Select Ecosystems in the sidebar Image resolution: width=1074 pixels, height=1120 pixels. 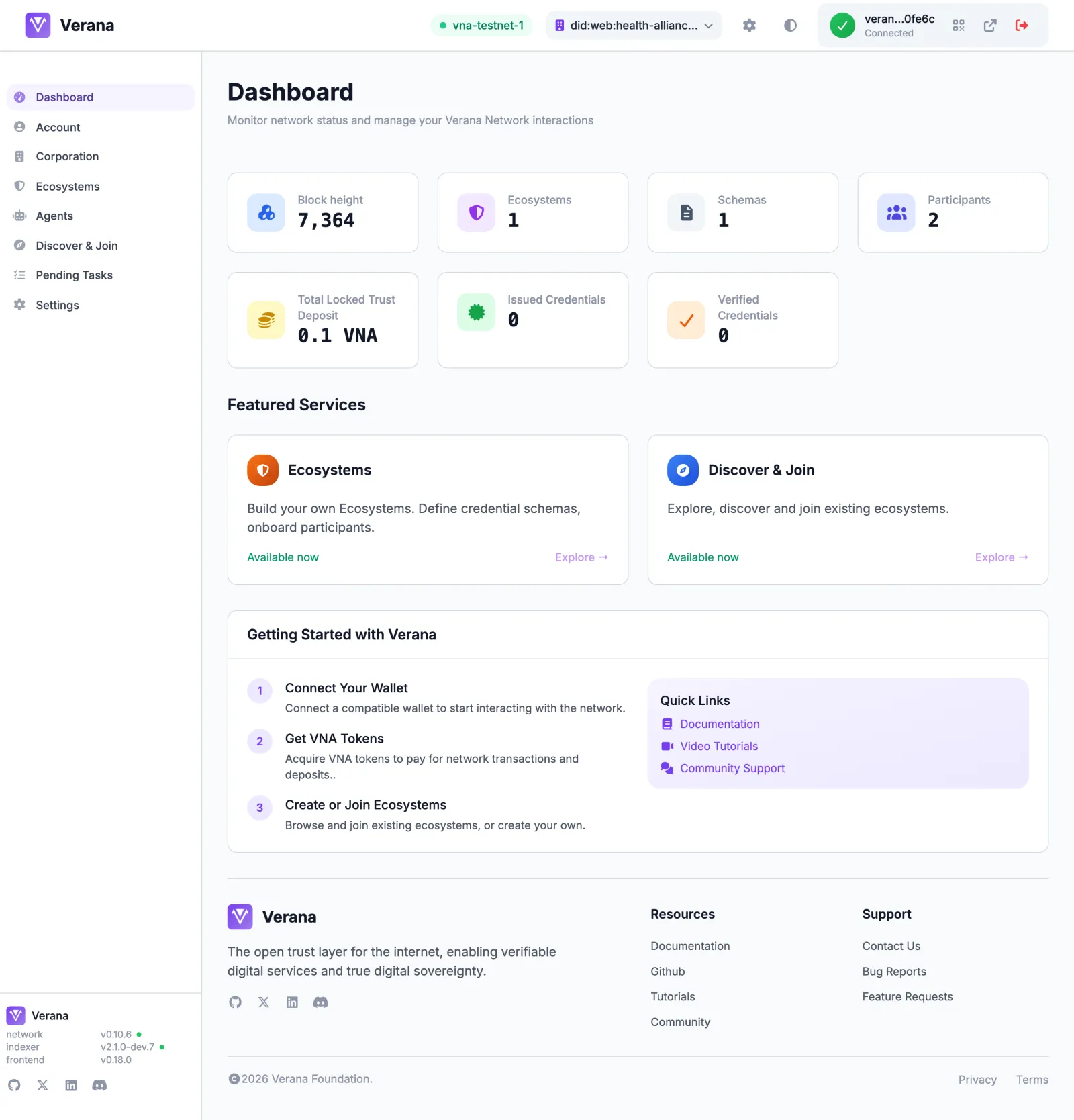101,187
